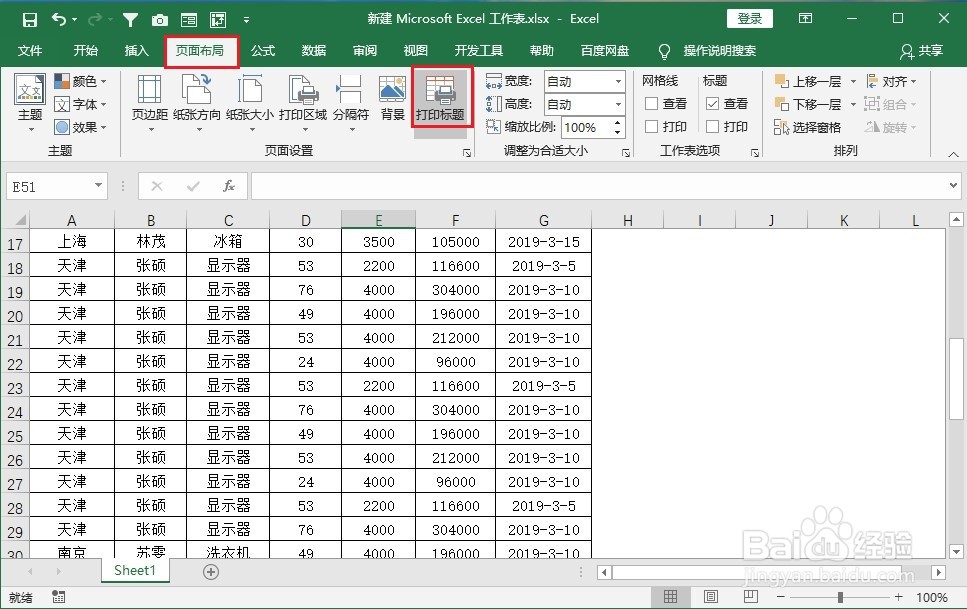Add new sheet with plus icon
Image resolution: width=967 pixels, height=609 pixels.
[211, 572]
